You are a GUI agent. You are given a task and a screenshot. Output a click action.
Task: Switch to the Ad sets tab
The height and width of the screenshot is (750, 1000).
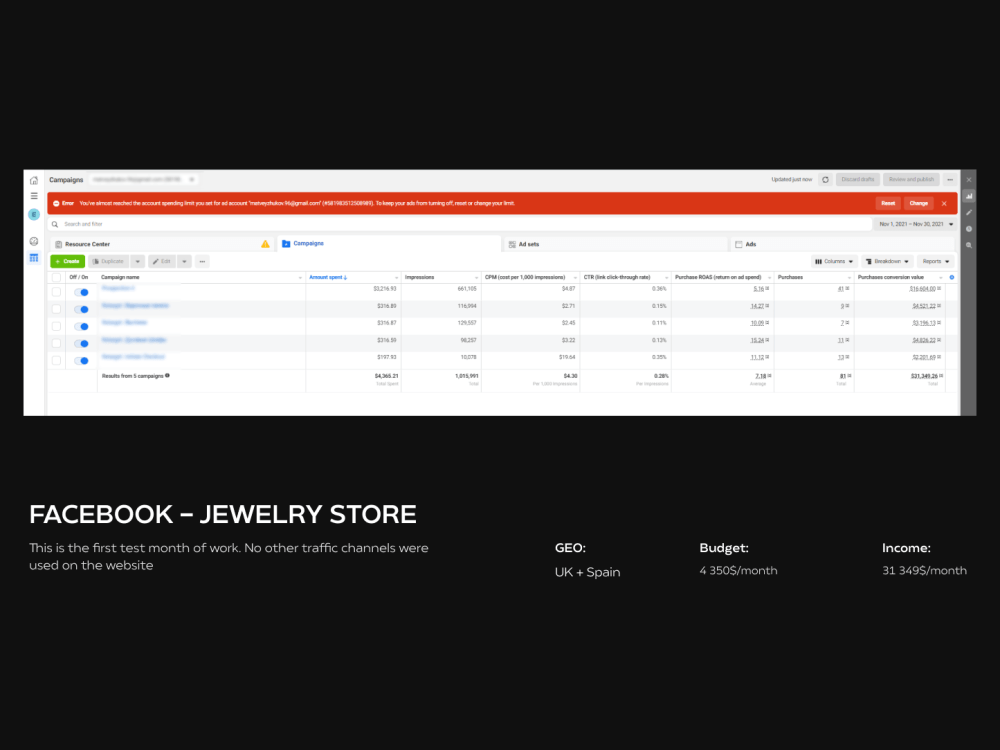[x=615, y=244]
